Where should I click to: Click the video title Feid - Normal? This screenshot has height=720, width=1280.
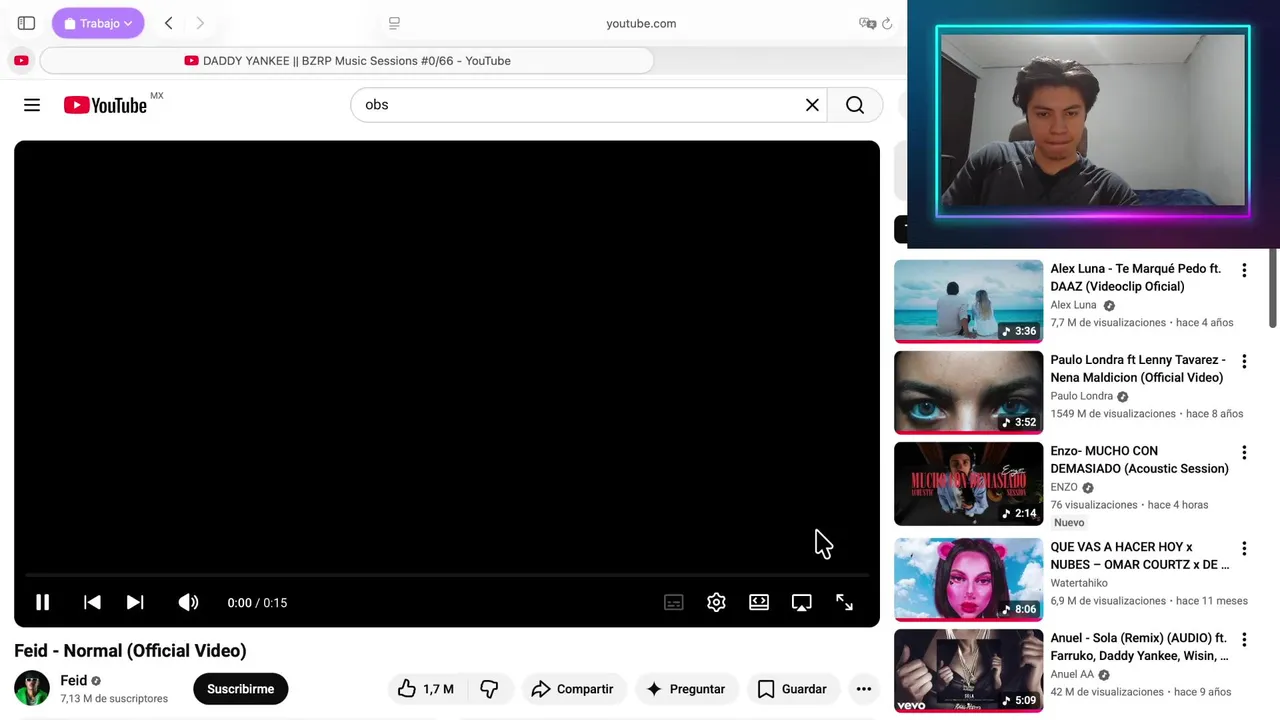(x=130, y=651)
